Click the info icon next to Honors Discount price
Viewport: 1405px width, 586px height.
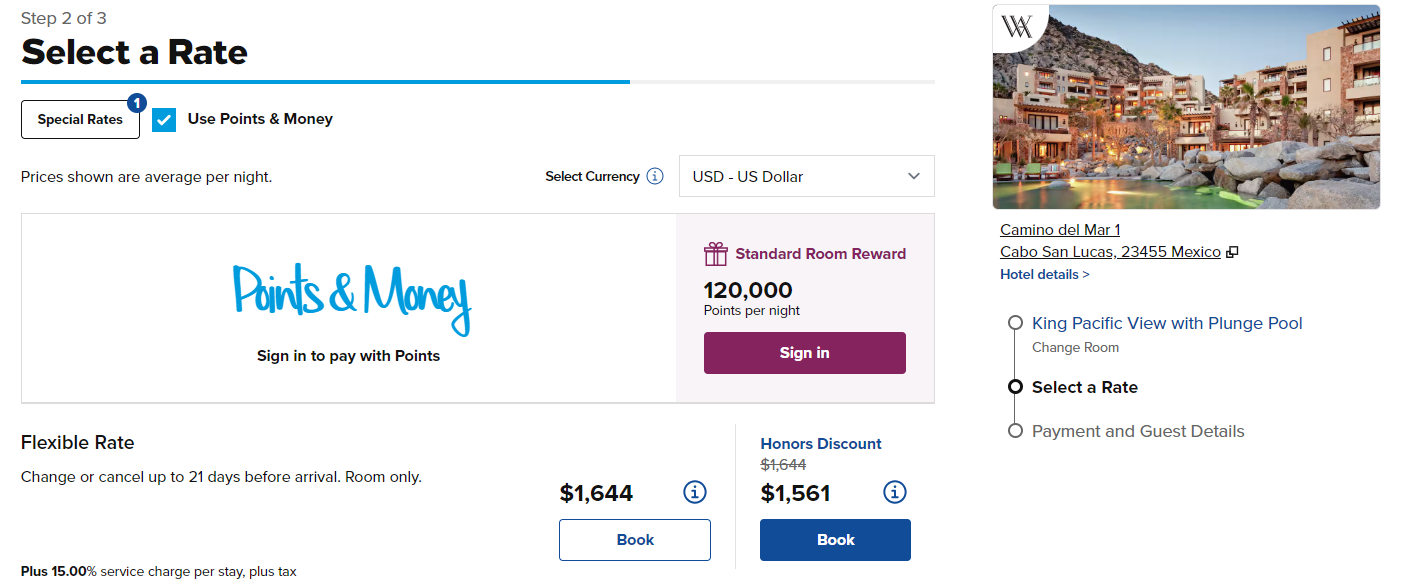tap(894, 491)
